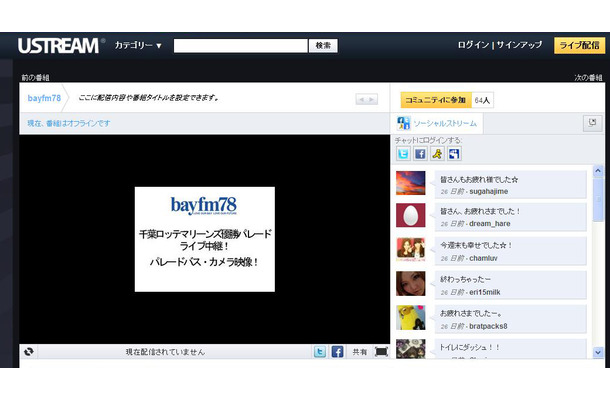Viewport: 610px width, 400px height.
Task: Open the bayfm78 channel link
Action: coord(44,98)
